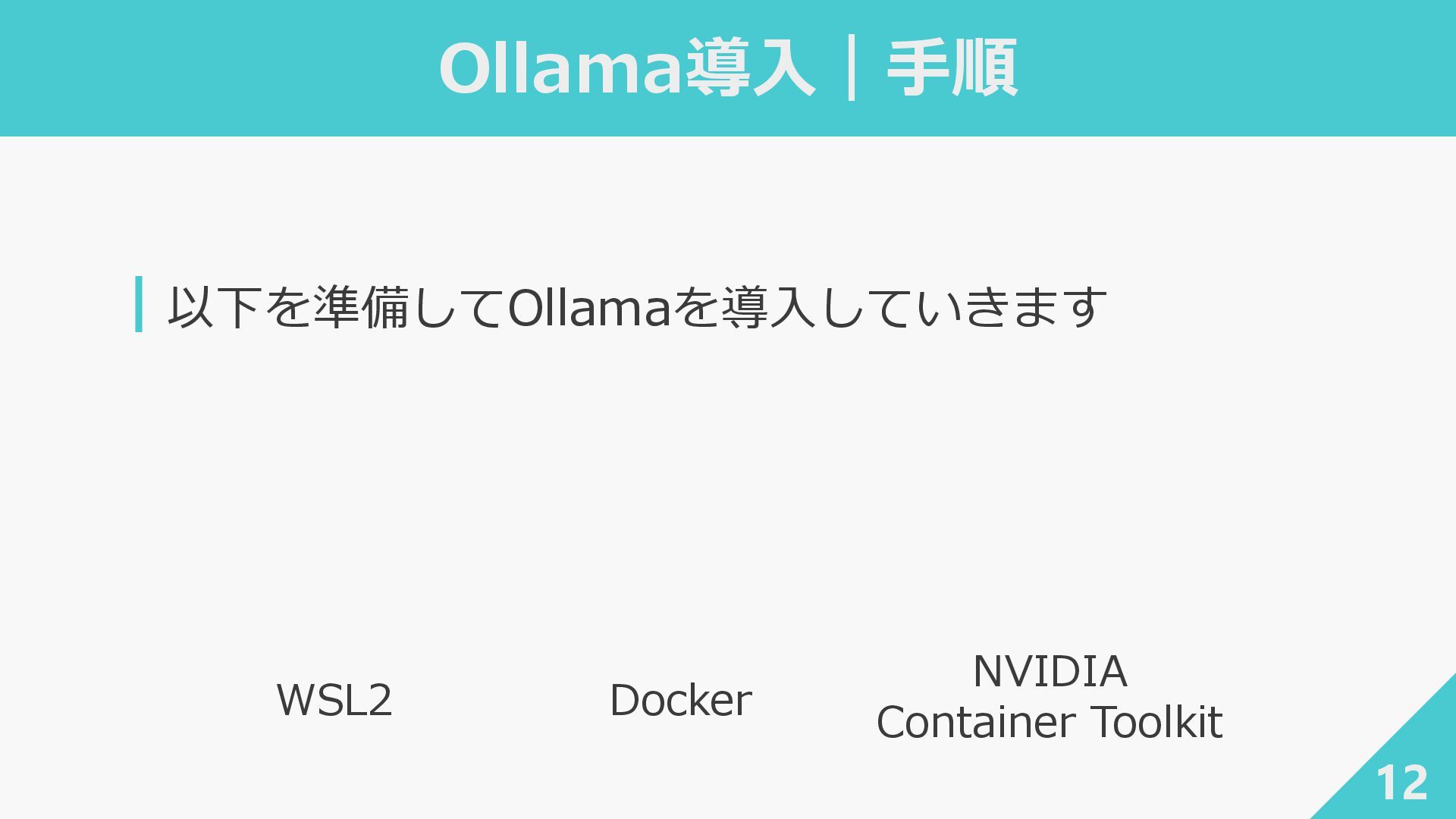Select the word '手順' in the title
Viewport: 1456px width, 819px height.
[952, 68]
